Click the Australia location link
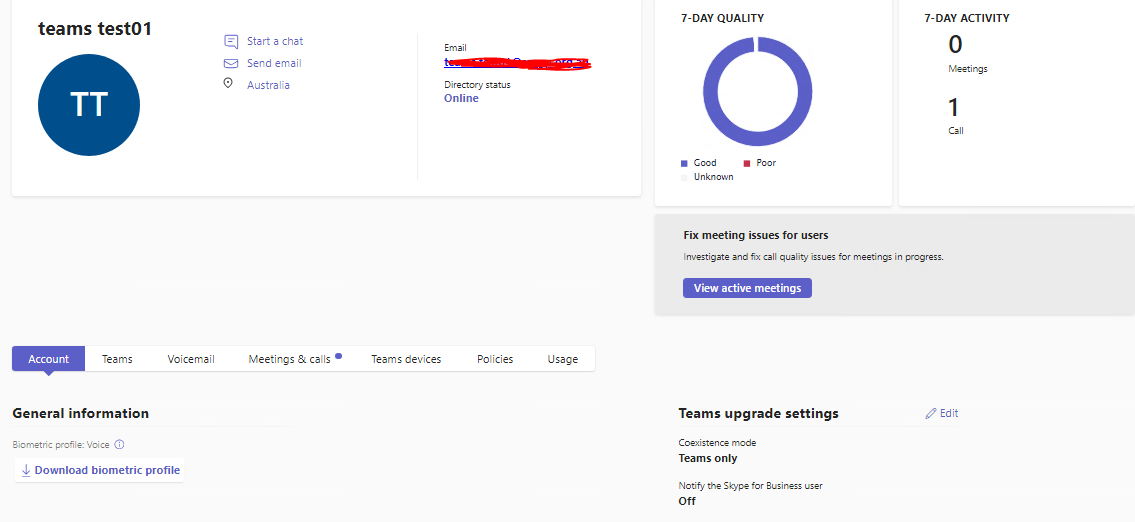The width and height of the screenshot is (1135, 522). coord(269,85)
